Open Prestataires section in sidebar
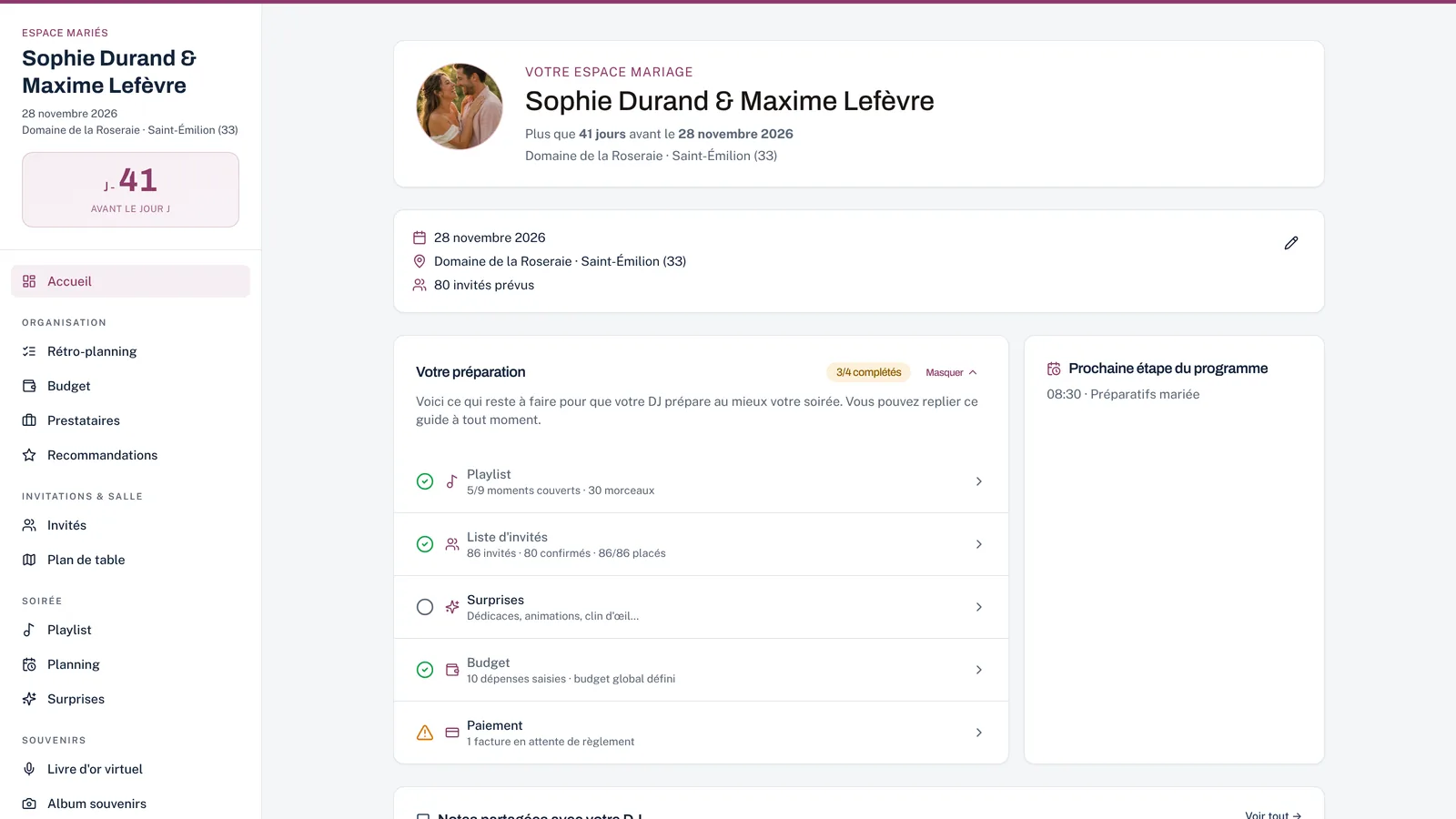The width and height of the screenshot is (1456, 819). [x=130, y=420]
